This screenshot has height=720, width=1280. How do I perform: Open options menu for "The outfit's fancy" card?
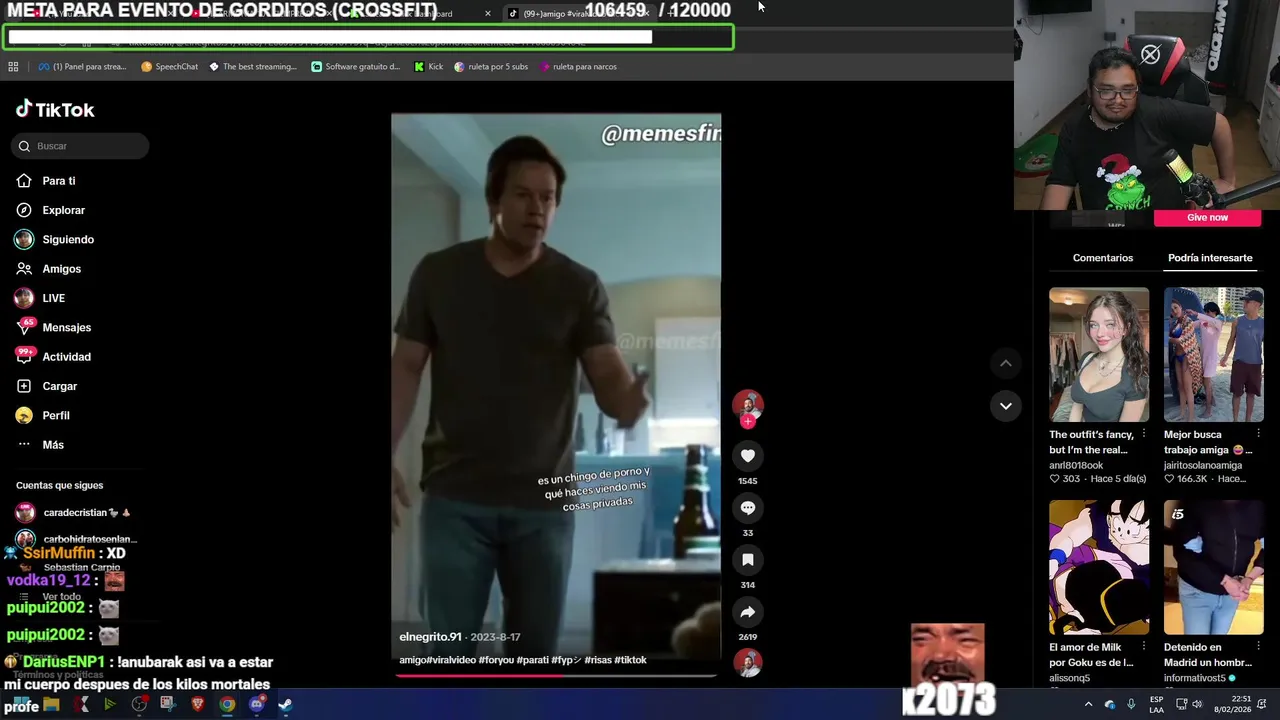pos(1143,435)
